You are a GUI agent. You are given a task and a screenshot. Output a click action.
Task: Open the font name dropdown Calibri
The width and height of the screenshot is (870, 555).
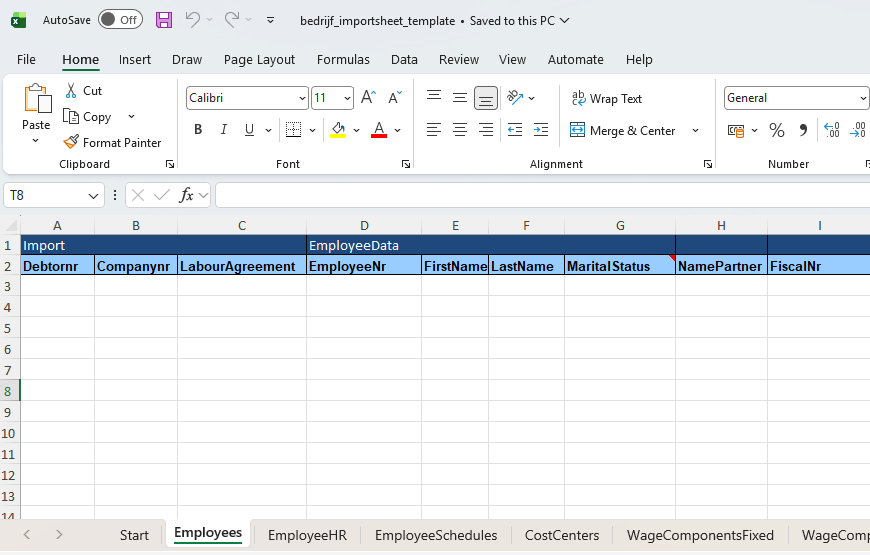302,98
